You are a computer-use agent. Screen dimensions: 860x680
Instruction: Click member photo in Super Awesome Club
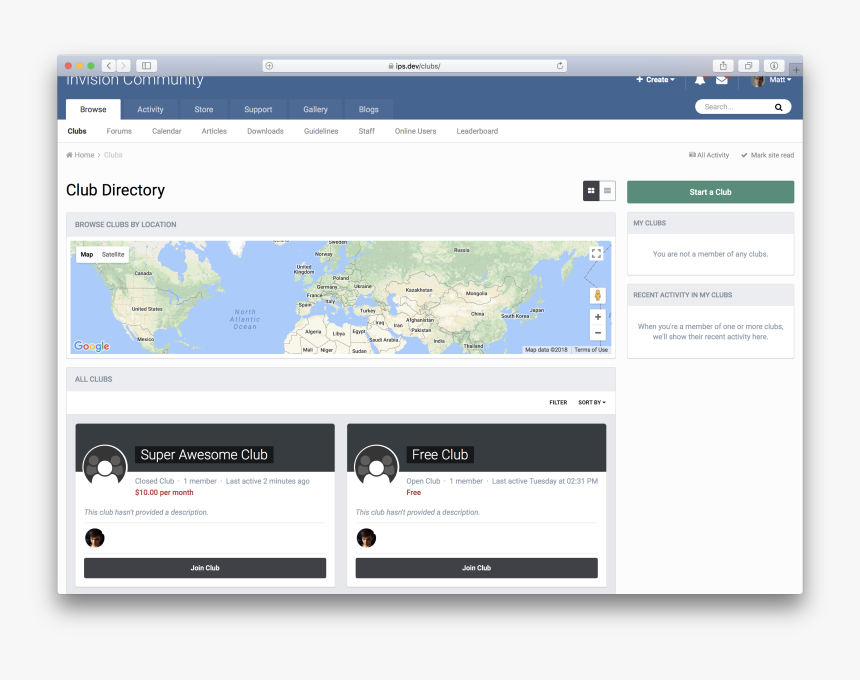[x=95, y=538]
